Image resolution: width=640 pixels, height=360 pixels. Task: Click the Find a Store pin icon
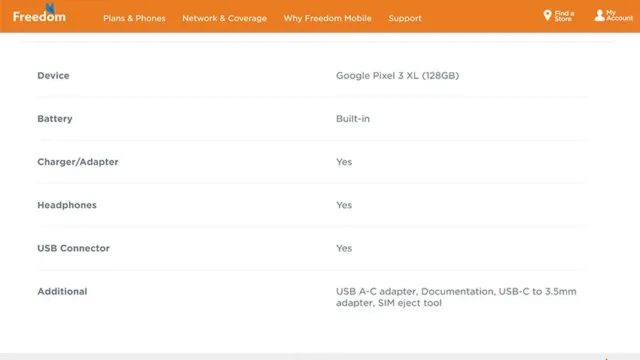click(x=547, y=16)
